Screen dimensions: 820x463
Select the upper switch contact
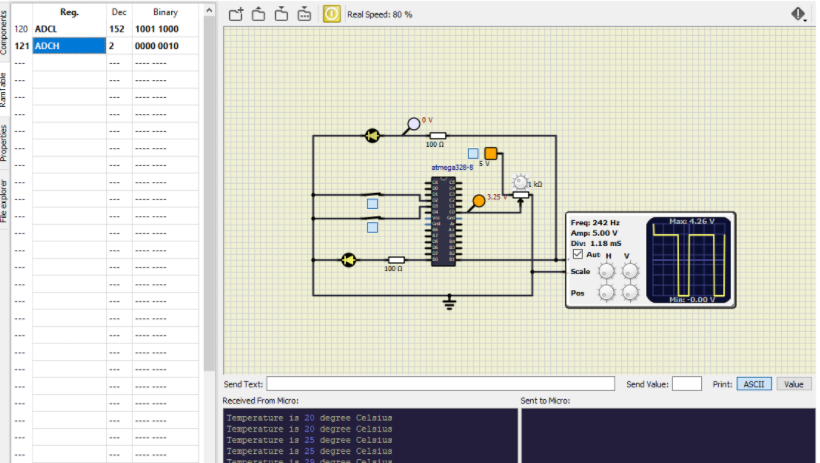point(374,194)
